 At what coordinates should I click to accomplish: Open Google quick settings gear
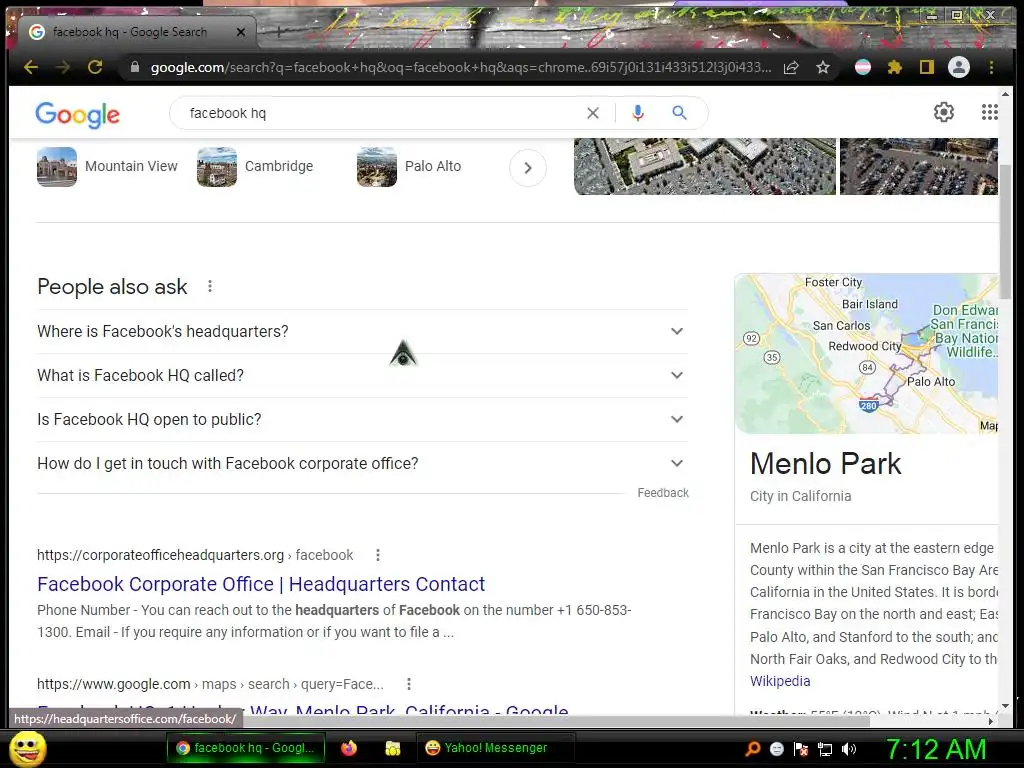944,112
